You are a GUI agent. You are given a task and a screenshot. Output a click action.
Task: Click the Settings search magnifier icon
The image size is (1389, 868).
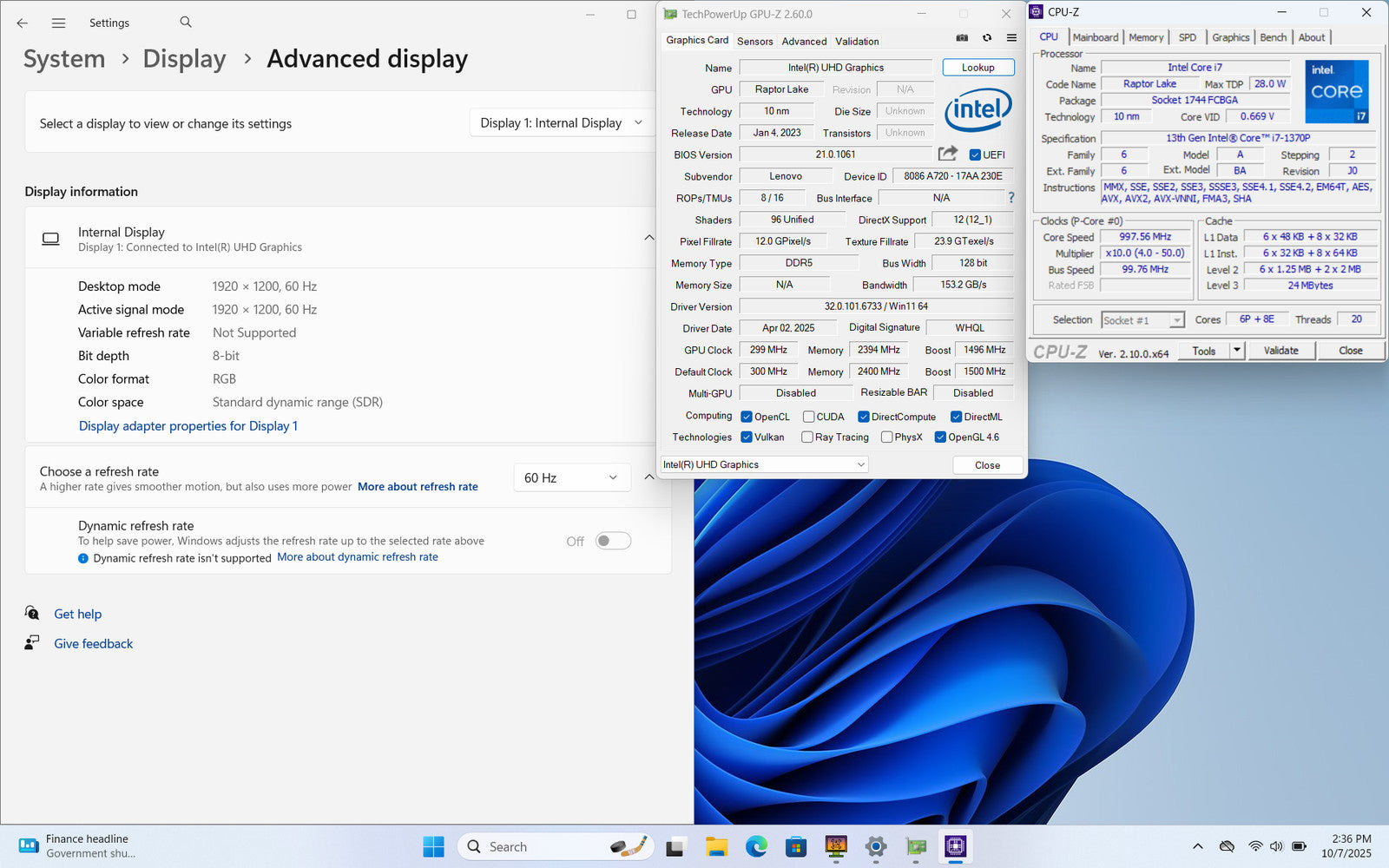(x=186, y=23)
